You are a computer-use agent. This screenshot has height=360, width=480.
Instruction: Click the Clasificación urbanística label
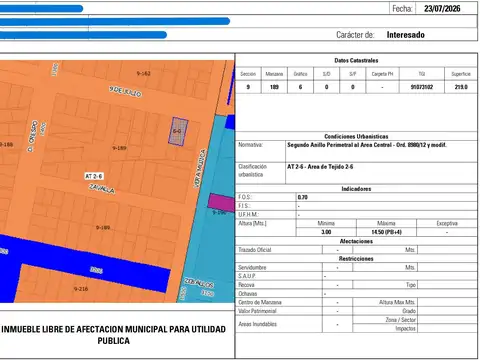[252, 170]
